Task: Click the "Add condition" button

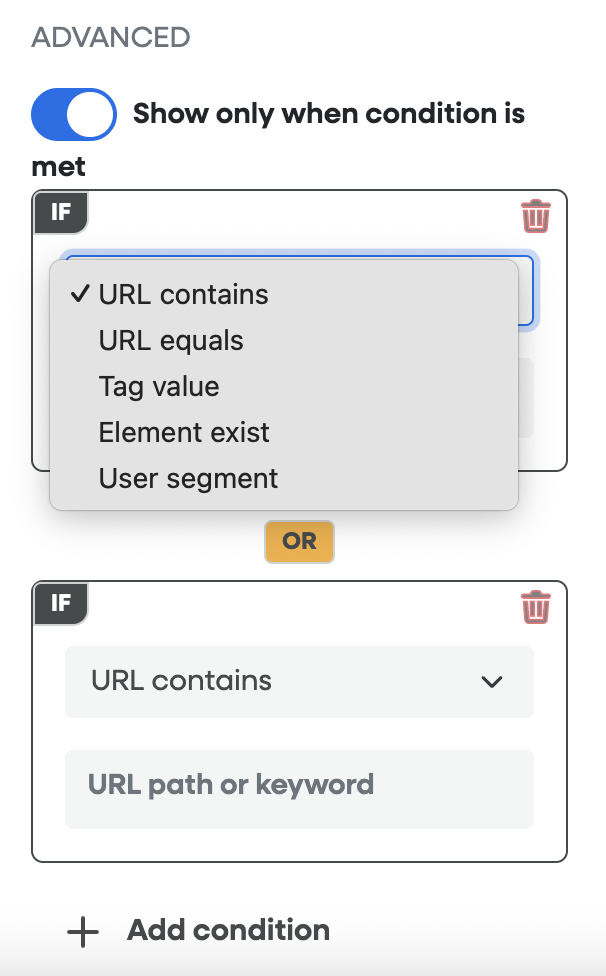Action: point(228,931)
